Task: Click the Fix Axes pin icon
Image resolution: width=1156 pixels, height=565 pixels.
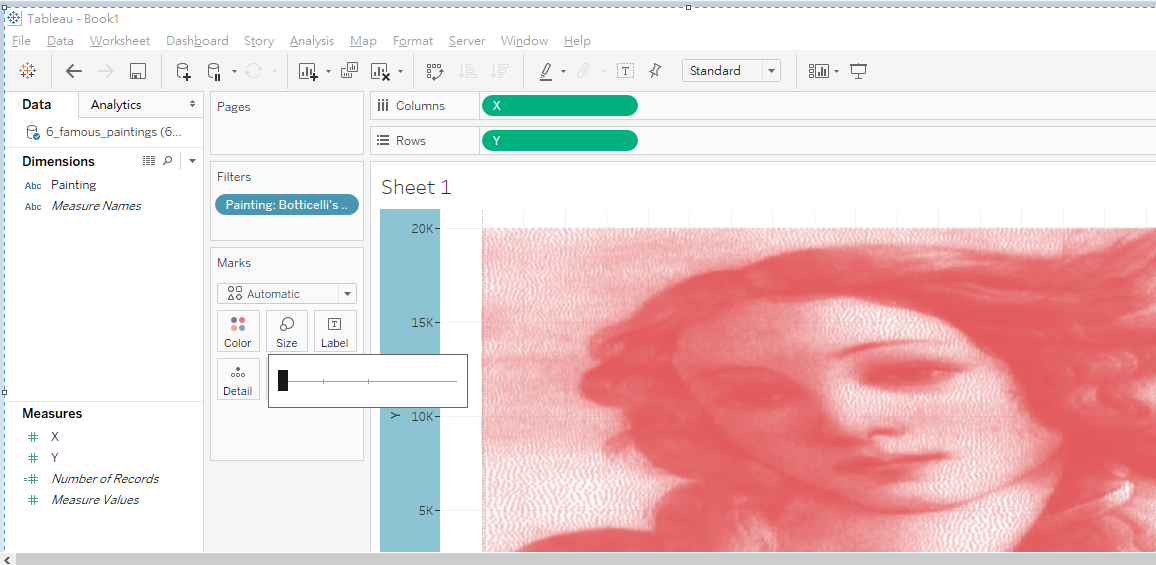Action: click(655, 71)
